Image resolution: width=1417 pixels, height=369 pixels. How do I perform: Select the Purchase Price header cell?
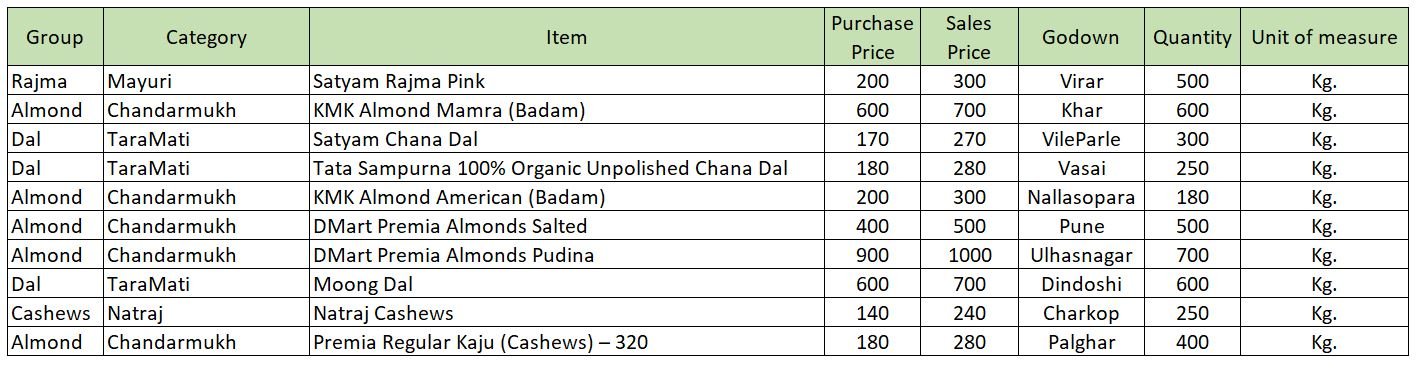click(873, 37)
